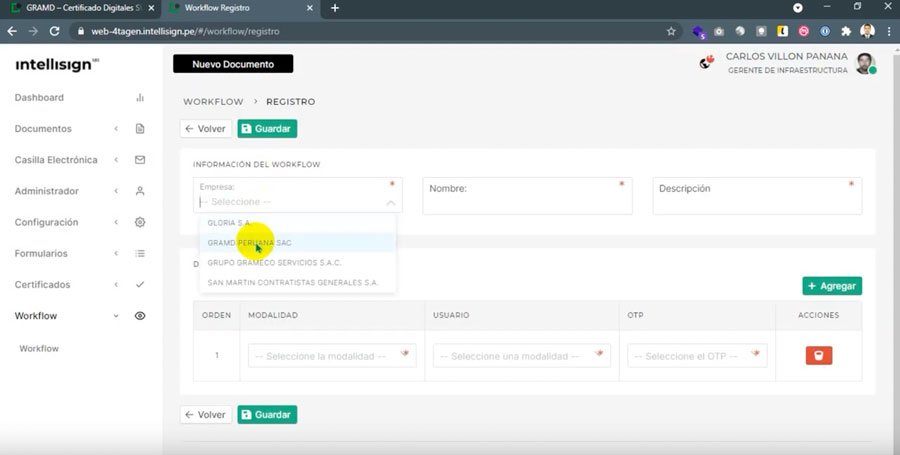Click the top Volver button
This screenshot has height=455, width=900.
[205, 129]
